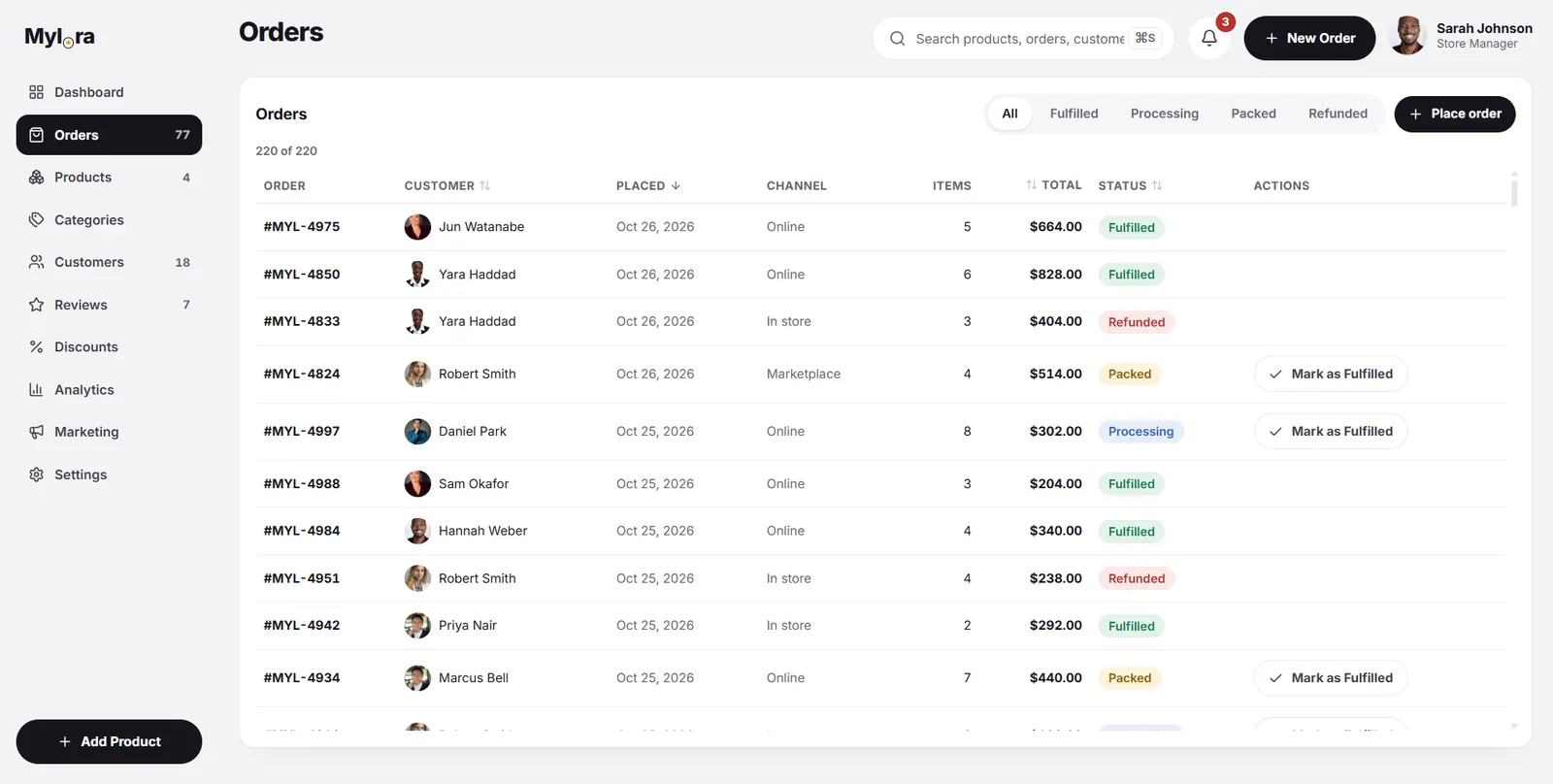Open the notifications bell
1553x784 pixels.
(x=1208, y=38)
